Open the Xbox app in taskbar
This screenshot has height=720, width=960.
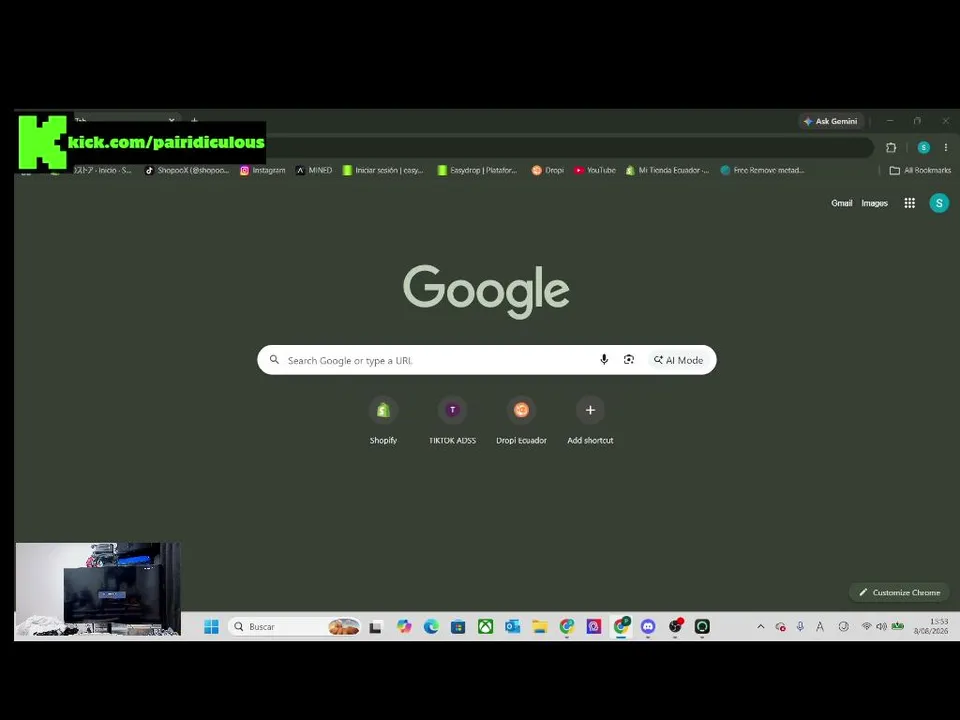click(486, 626)
